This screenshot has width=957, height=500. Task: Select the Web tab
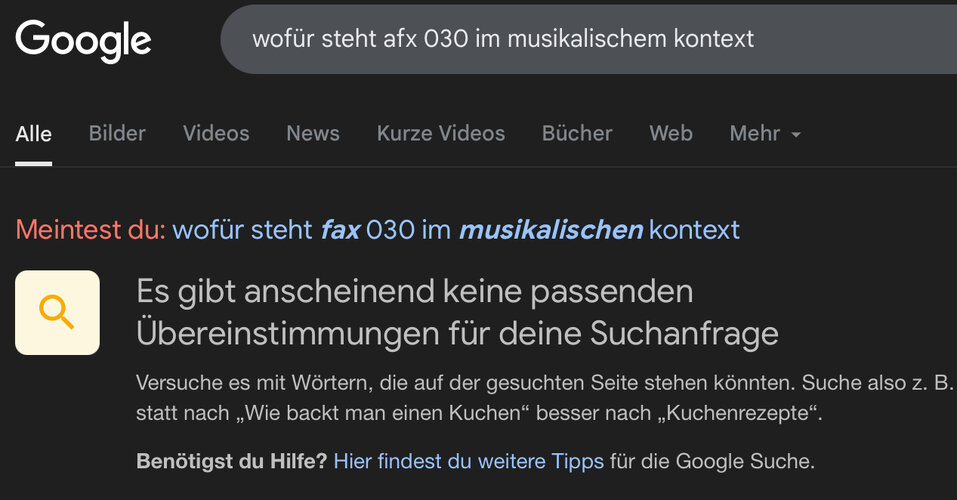coord(671,133)
